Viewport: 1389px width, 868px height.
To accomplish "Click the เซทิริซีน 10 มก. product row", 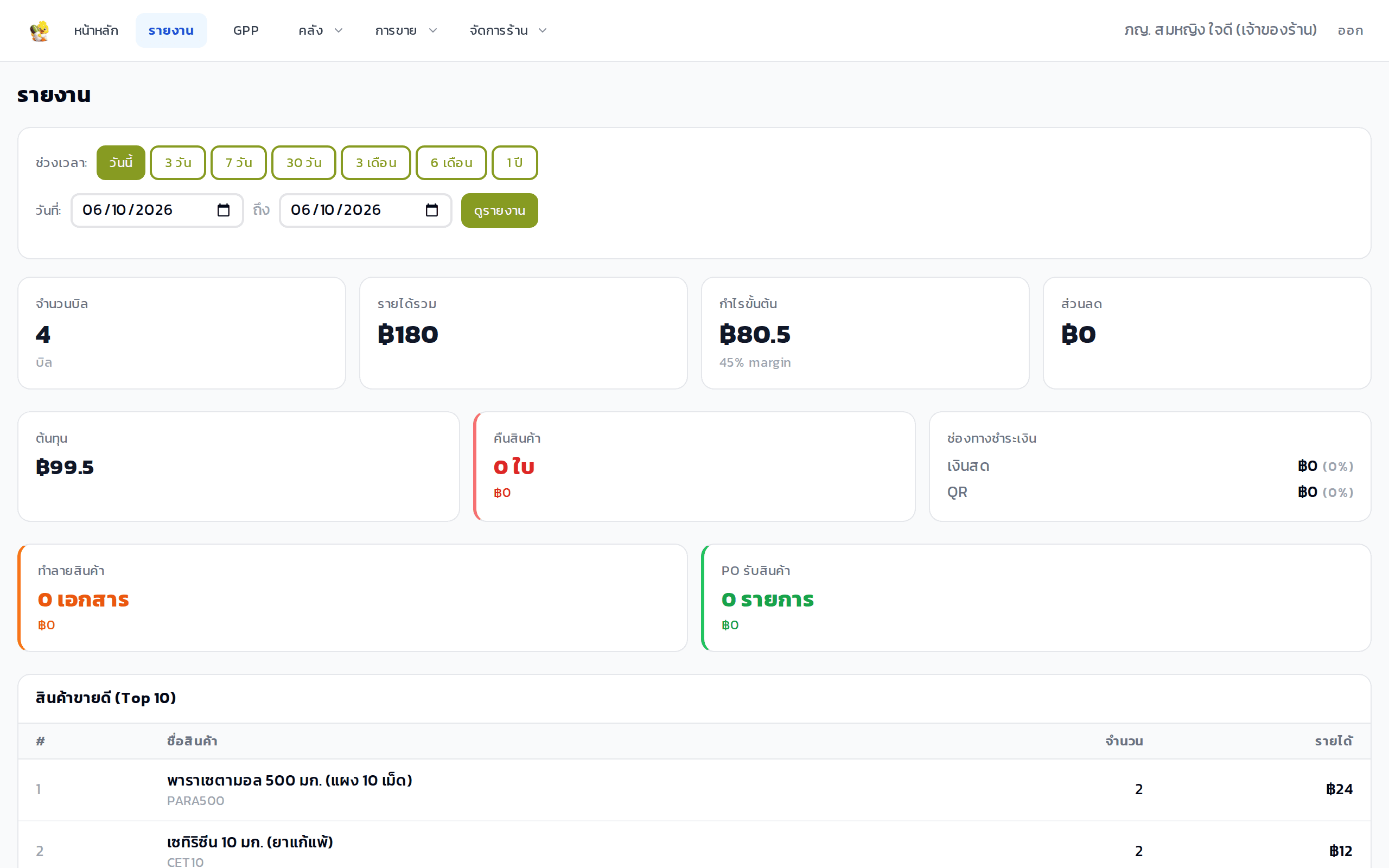I will point(694,845).
